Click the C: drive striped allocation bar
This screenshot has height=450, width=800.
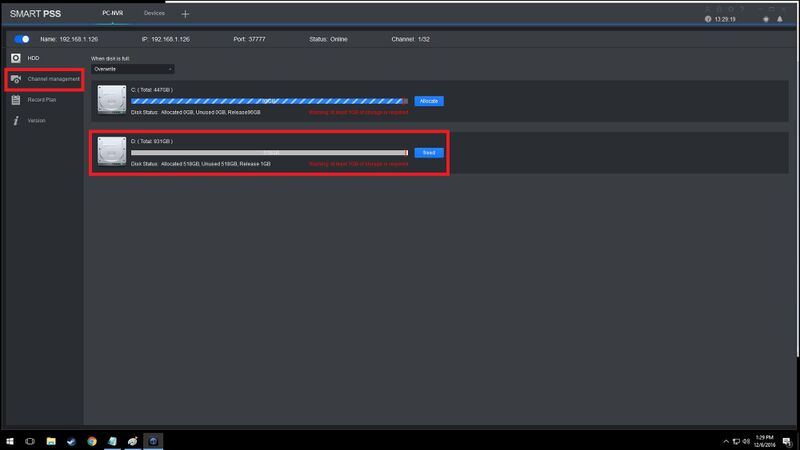pyautogui.click(x=269, y=101)
